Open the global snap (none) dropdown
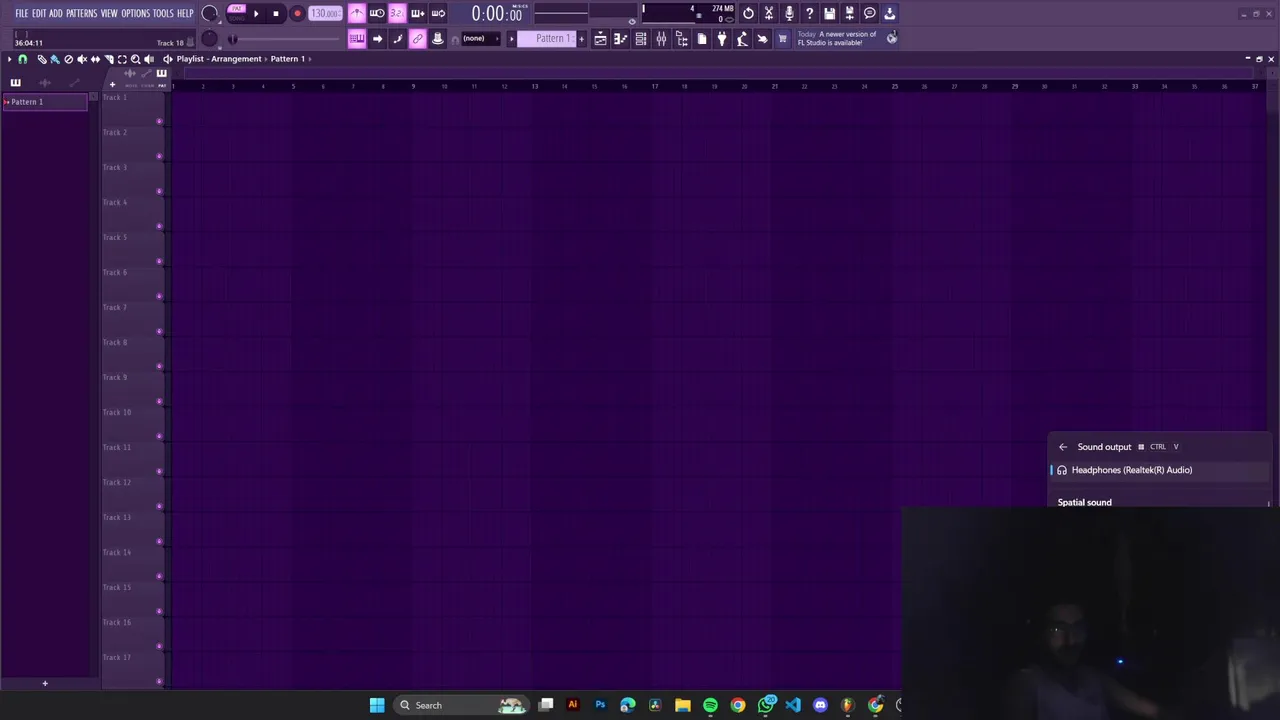The width and height of the screenshot is (1280, 720). pyautogui.click(x=480, y=38)
